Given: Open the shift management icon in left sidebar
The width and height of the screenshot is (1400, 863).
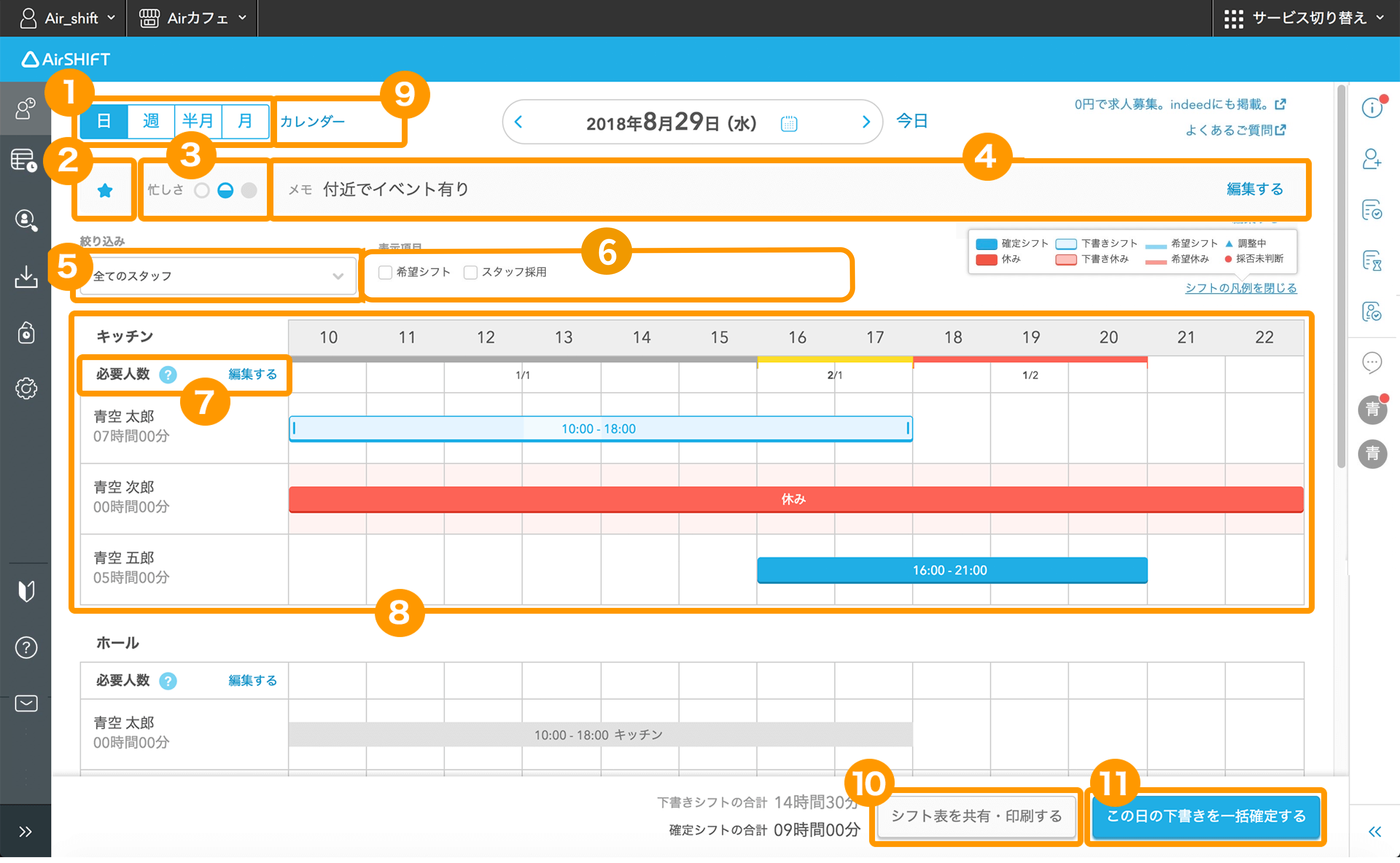Looking at the screenshot, I should (x=25, y=109).
